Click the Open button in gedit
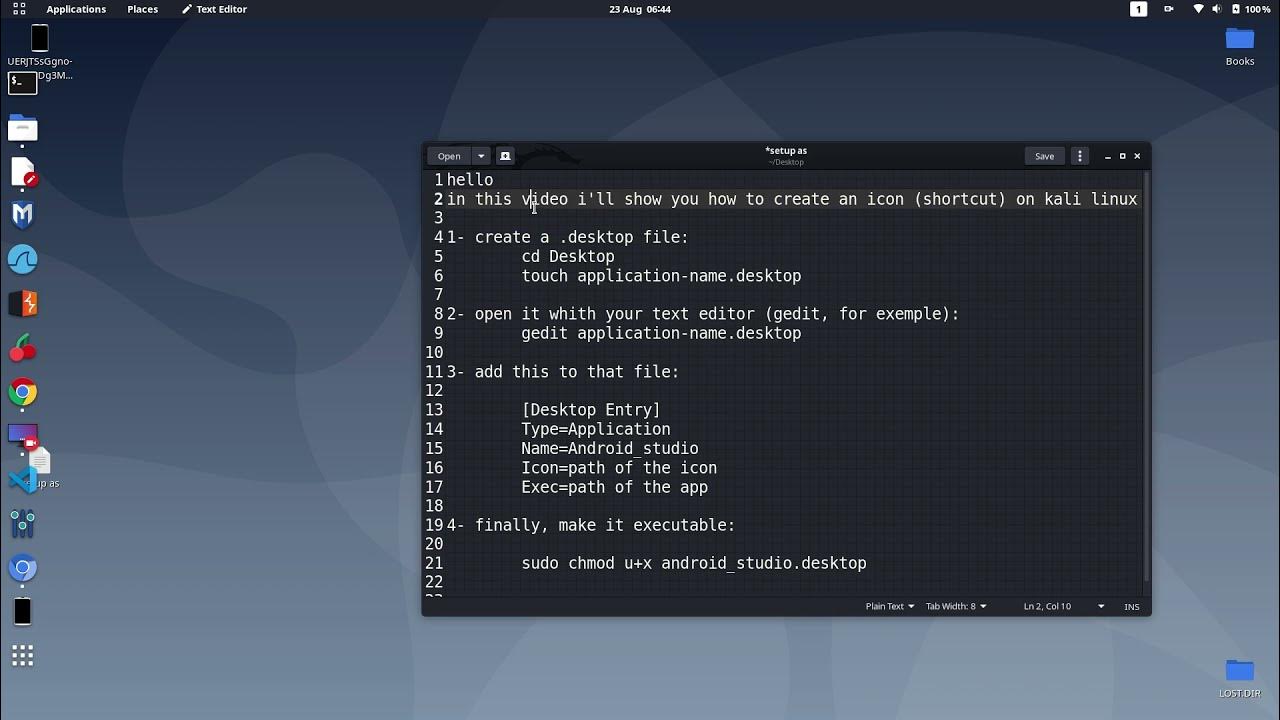Screen dimensions: 1280x720 [x=449, y=156]
